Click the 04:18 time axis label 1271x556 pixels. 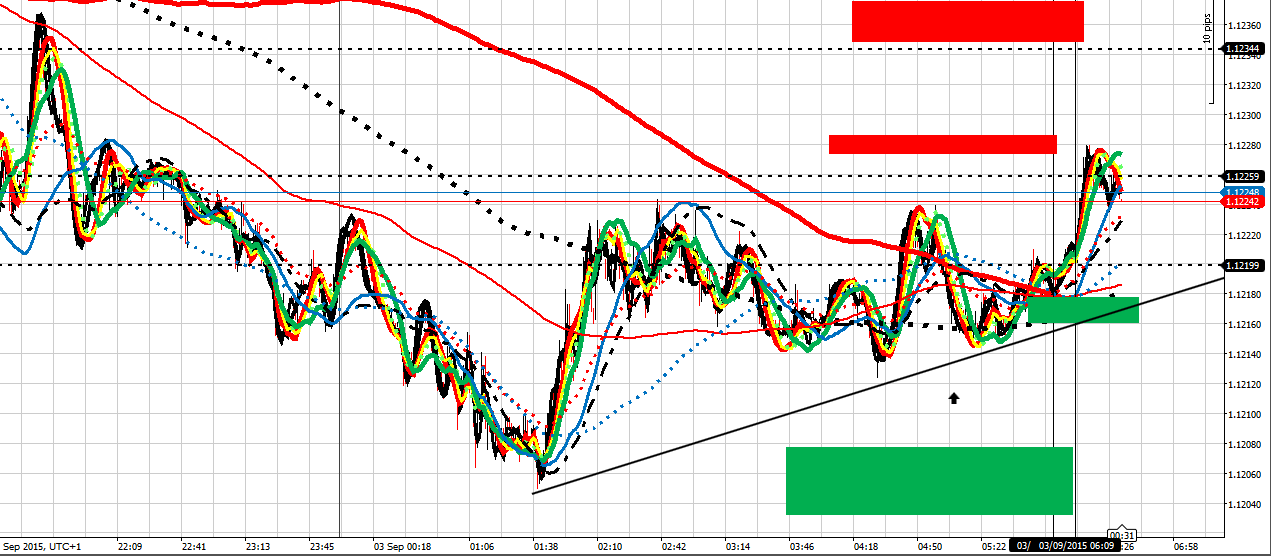click(x=866, y=547)
